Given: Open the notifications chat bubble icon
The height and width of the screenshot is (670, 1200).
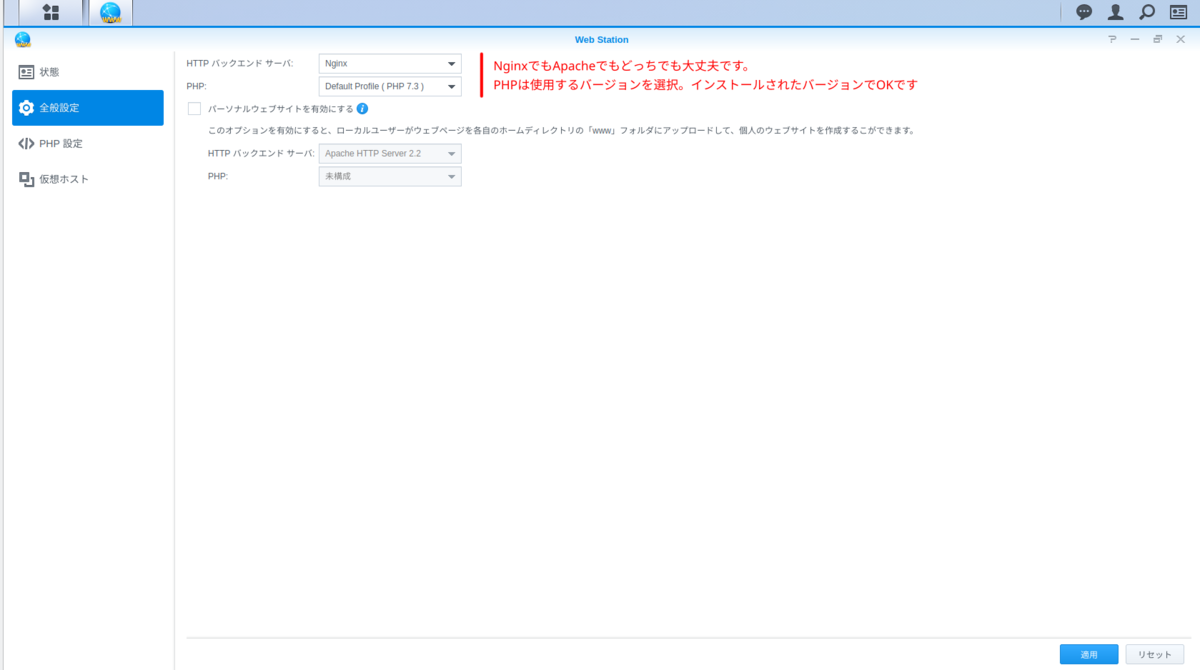Looking at the screenshot, I should tap(1084, 12).
